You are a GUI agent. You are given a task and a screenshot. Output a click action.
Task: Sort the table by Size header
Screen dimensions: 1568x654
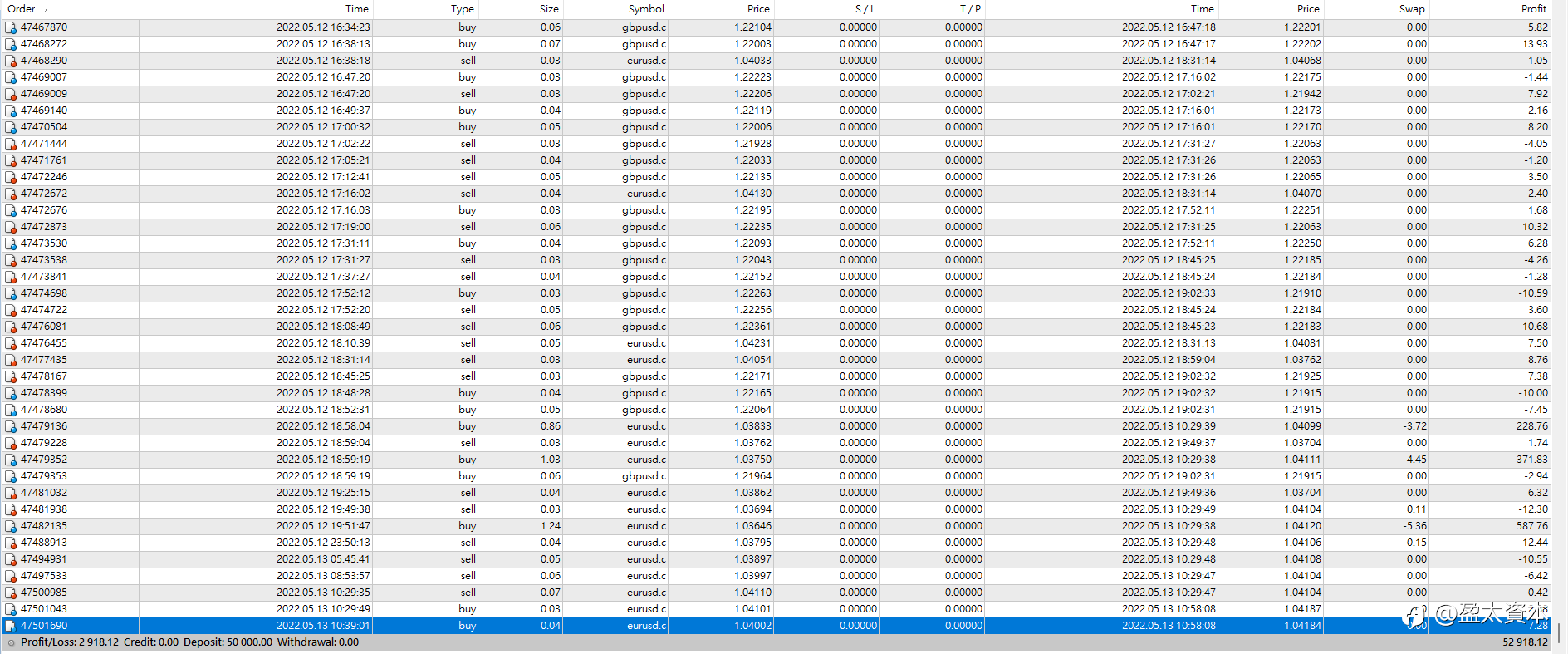click(549, 9)
